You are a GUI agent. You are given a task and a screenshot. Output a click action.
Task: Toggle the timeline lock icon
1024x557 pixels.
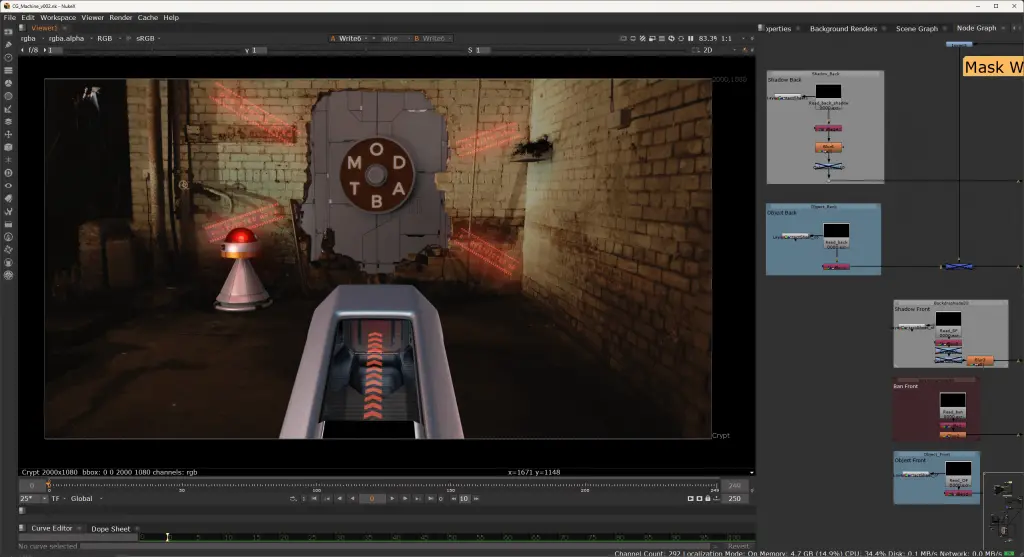pos(707,498)
